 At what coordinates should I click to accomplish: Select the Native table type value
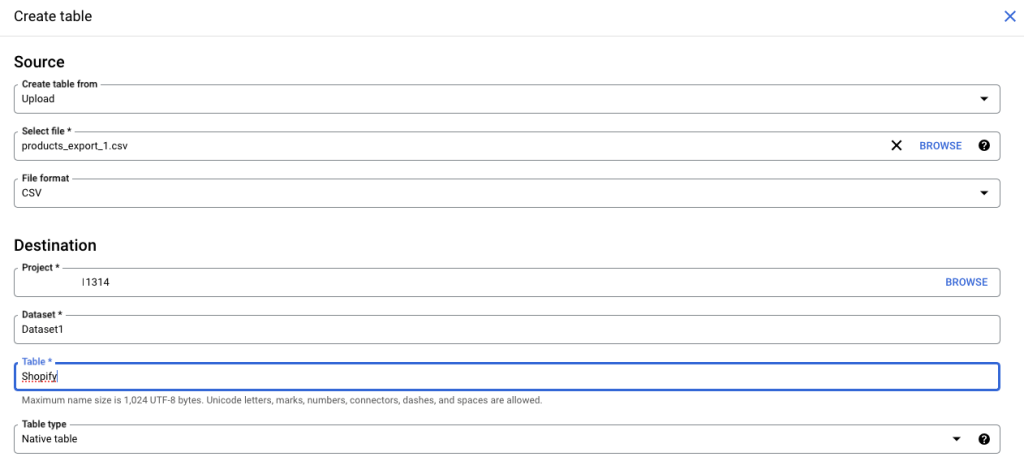pyautogui.click(x=50, y=439)
